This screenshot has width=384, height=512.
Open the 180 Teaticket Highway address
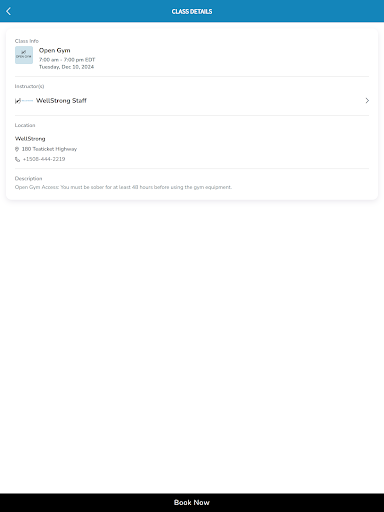[49, 149]
